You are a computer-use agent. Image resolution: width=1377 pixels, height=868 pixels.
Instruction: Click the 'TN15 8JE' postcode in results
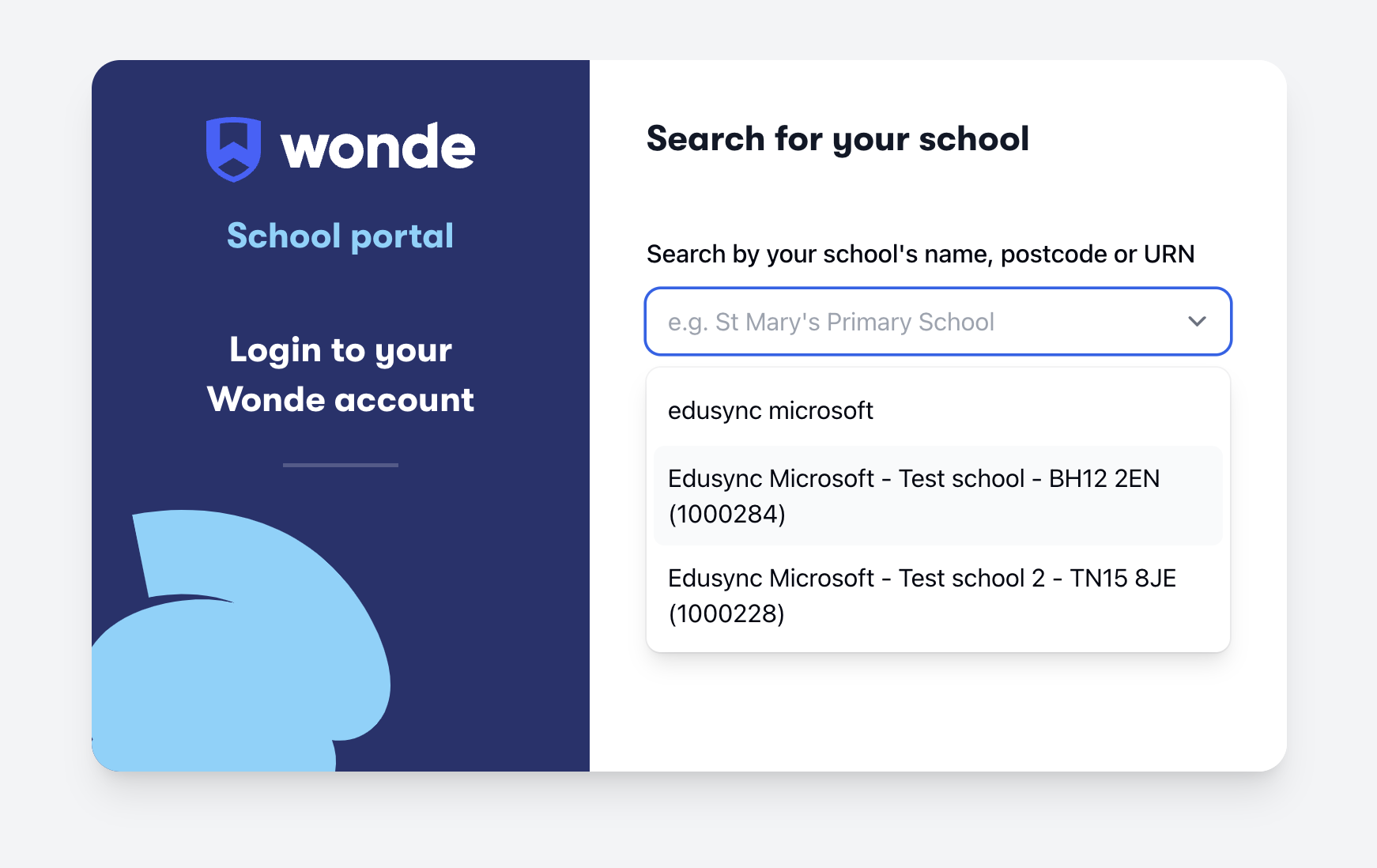tap(1122, 578)
